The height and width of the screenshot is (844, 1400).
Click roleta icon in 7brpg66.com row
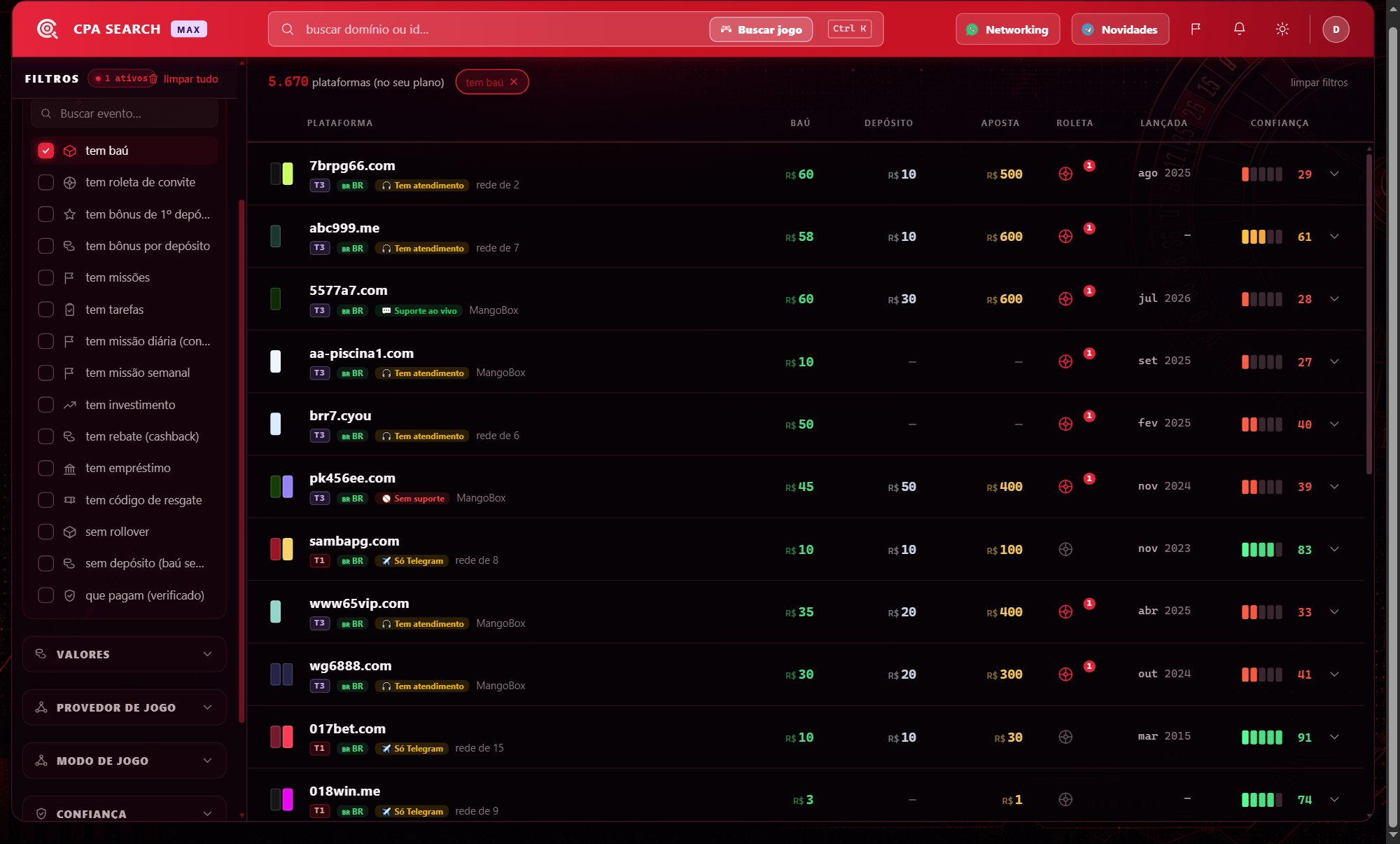(x=1065, y=174)
